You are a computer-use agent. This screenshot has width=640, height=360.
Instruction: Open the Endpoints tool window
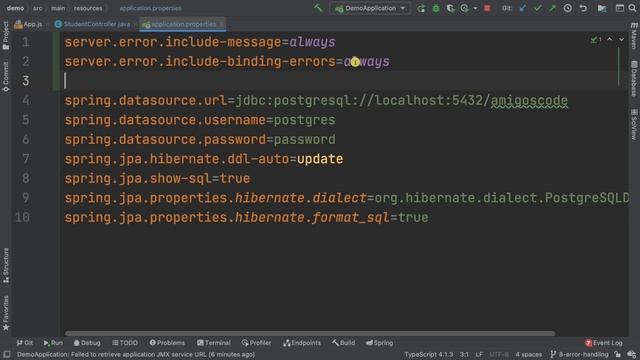(x=302, y=343)
